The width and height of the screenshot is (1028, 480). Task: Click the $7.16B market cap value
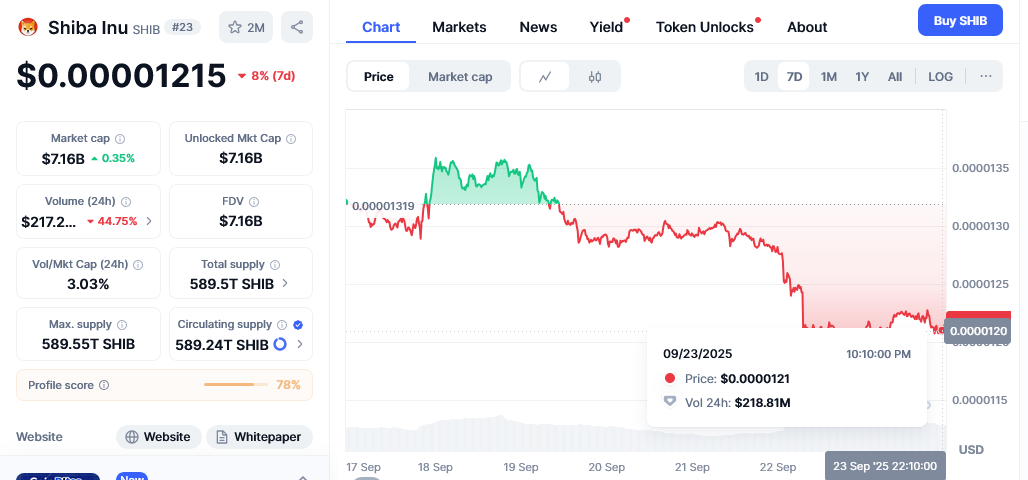point(63,158)
